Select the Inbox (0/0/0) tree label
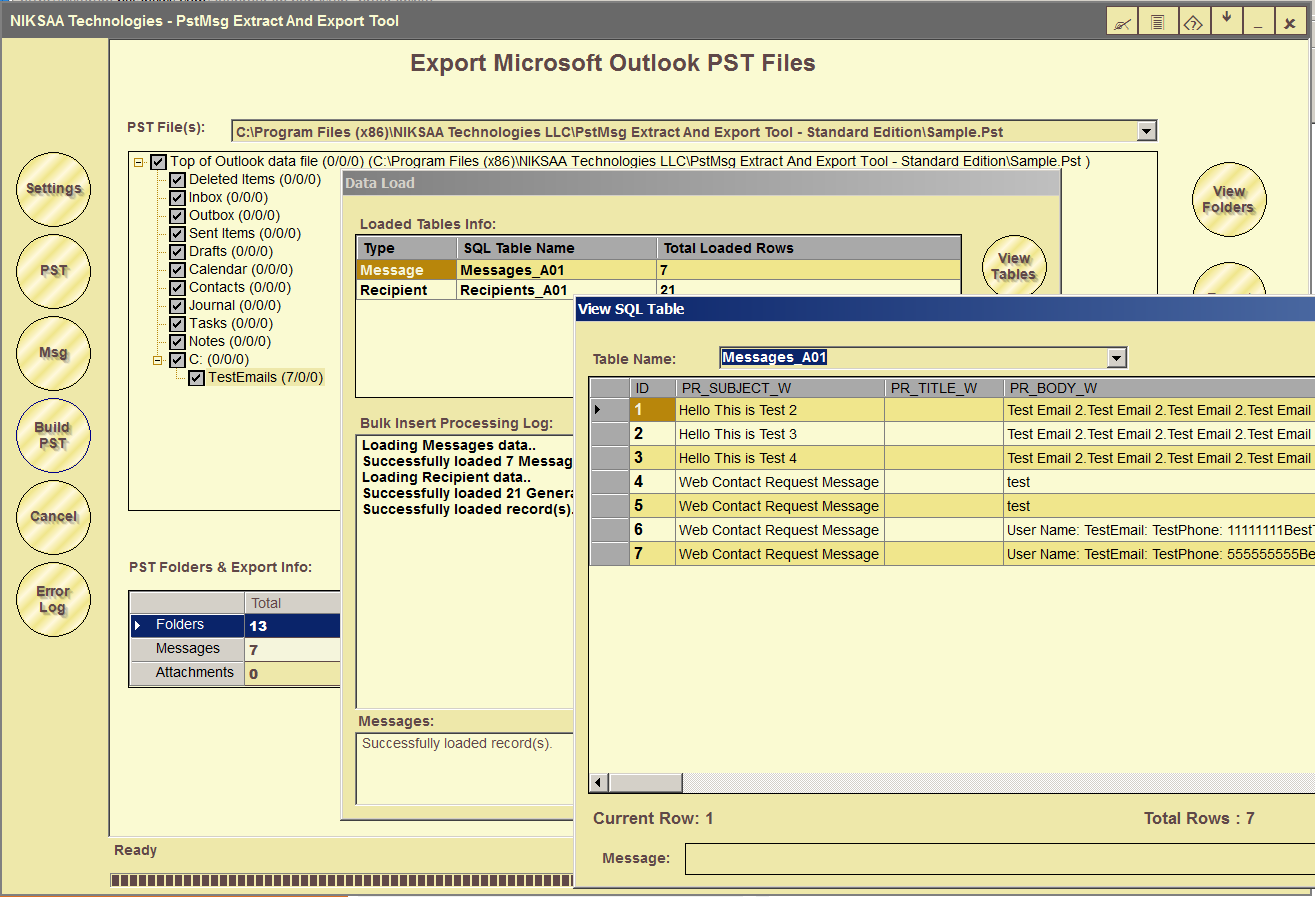The height and width of the screenshot is (897, 1315). [228, 198]
